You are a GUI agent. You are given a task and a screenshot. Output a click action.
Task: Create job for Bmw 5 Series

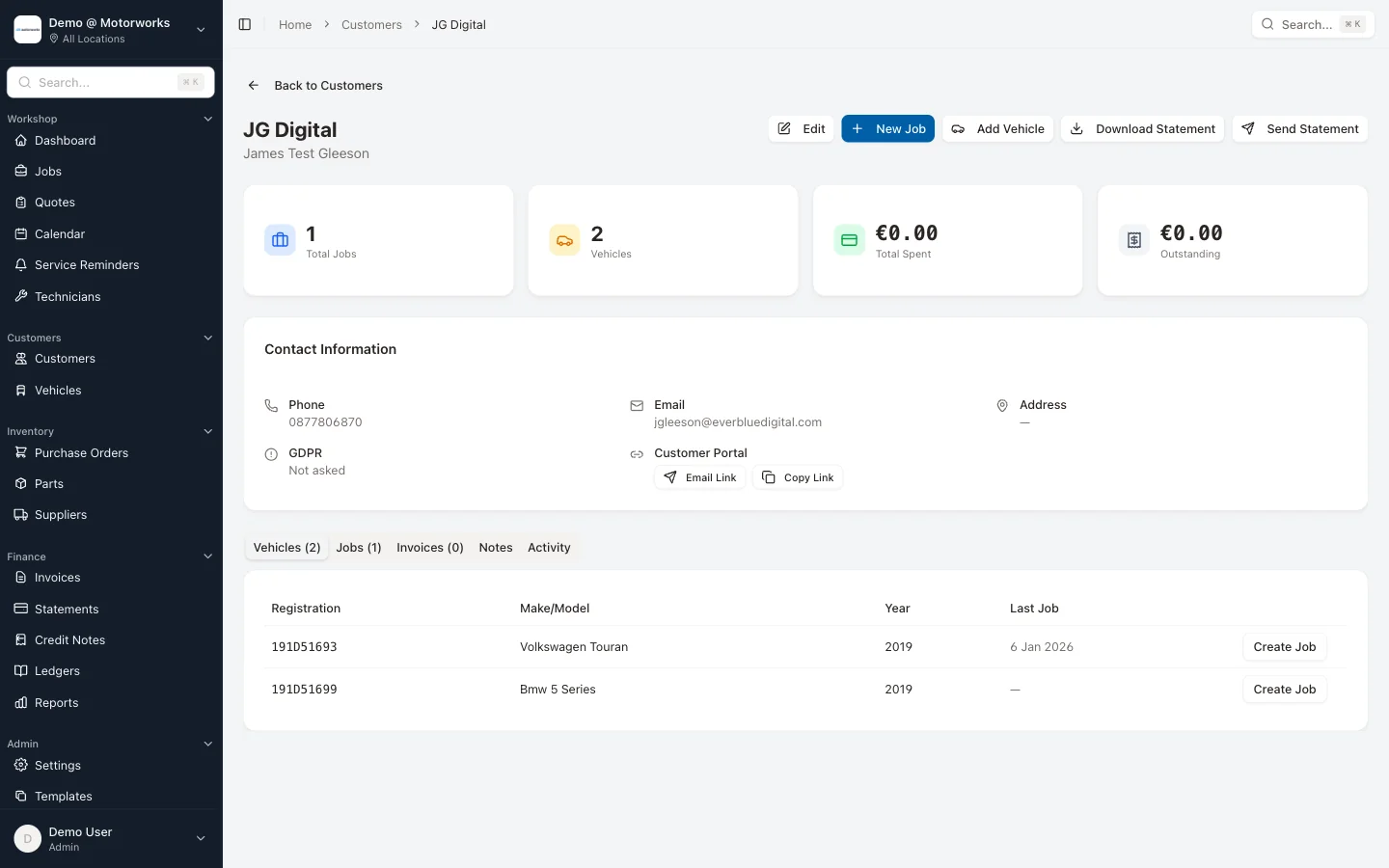[x=1284, y=690]
